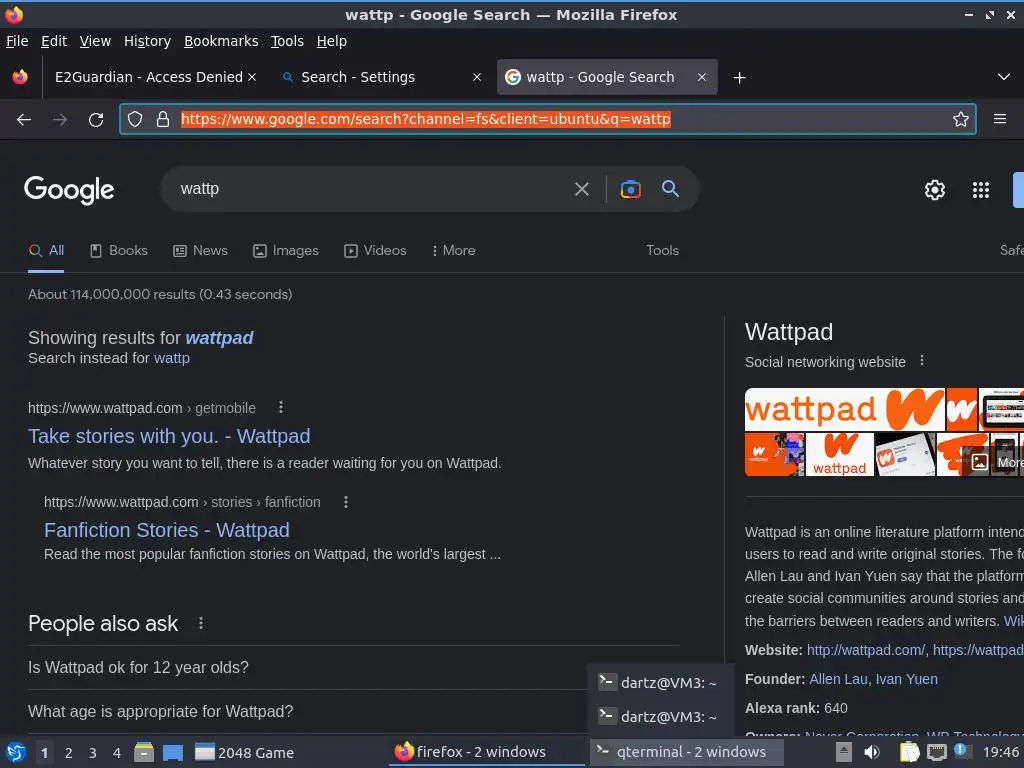The image size is (1024, 768).
Task: Open Allen Lau founder link
Action: [x=839, y=679]
